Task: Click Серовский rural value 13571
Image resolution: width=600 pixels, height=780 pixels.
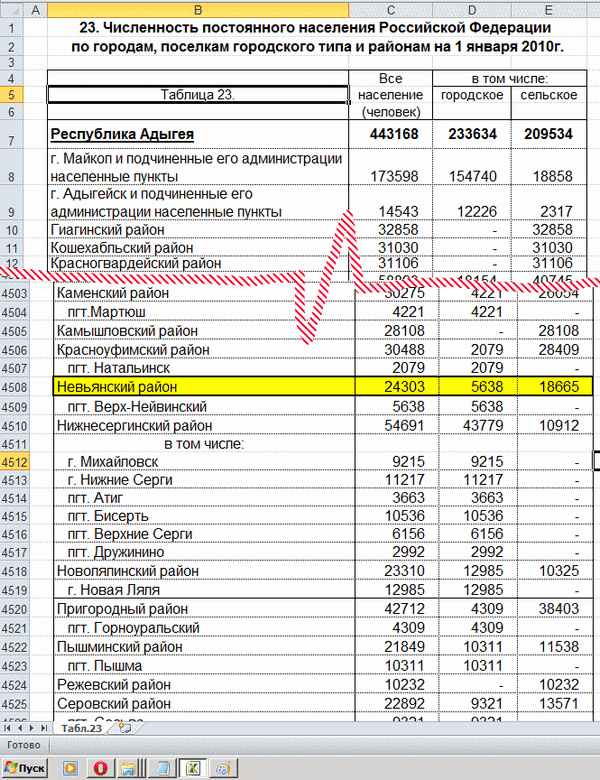Action: 555,704
